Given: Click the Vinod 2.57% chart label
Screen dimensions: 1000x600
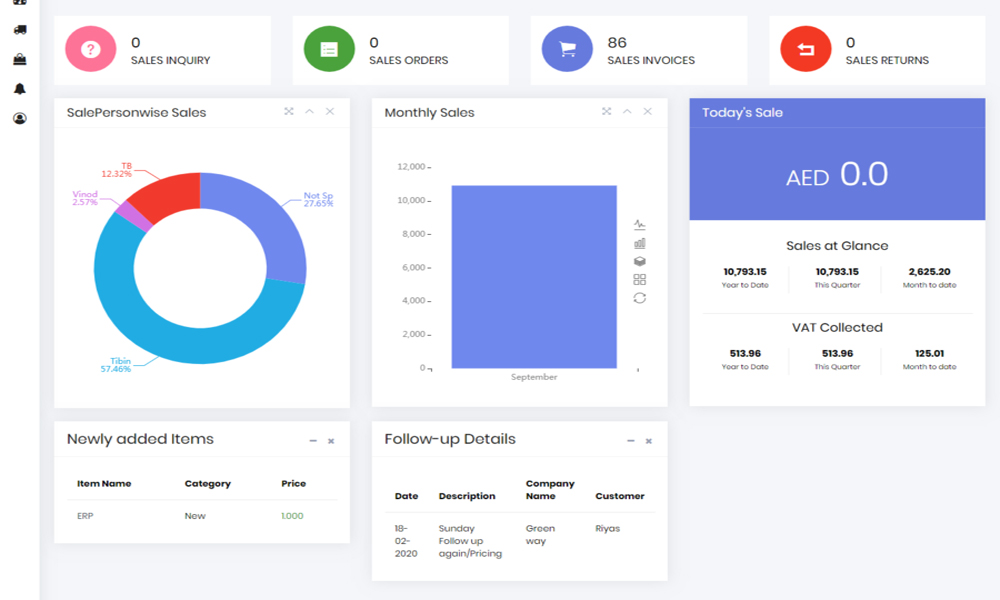Looking at the screenshot, I should [x=85, y=198].
